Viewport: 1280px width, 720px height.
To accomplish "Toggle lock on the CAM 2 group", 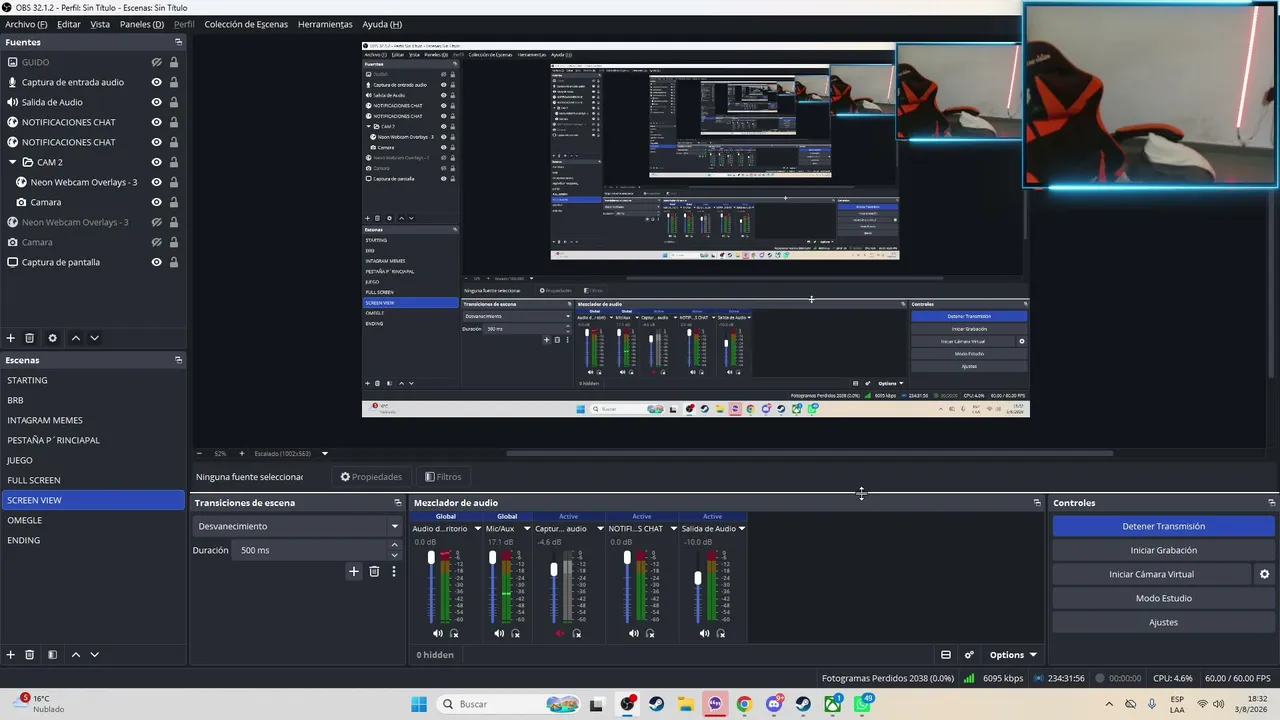I will (x=174, y=162).
